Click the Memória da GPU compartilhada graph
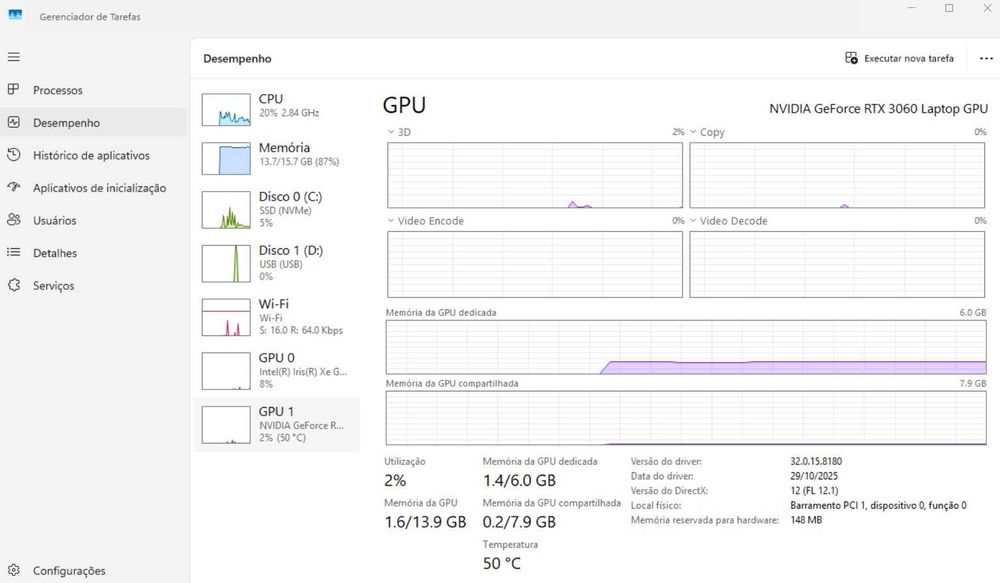This screenshot has width=1000, height=583. coord(686,418)
